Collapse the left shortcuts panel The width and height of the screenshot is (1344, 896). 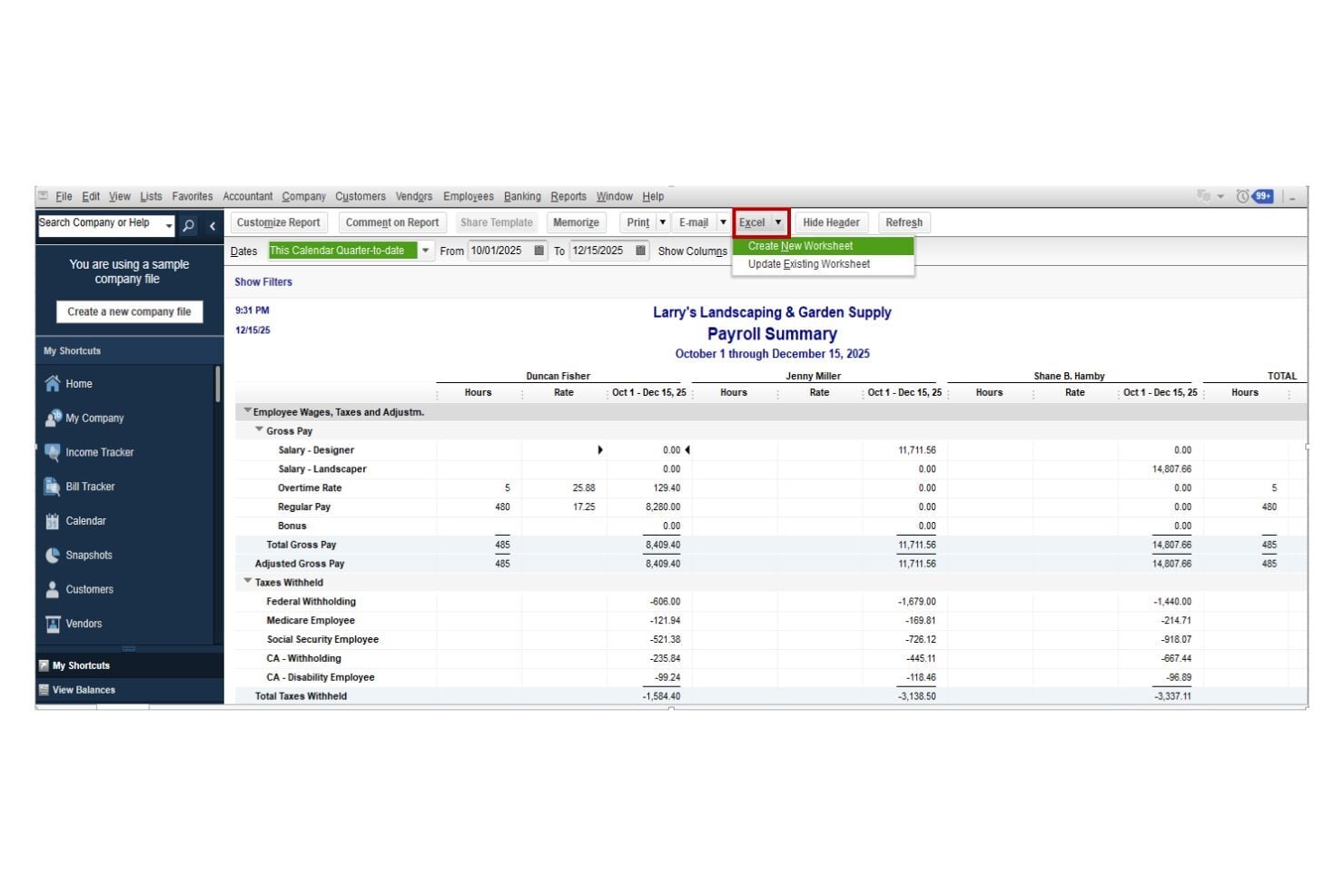tap(212, 225)
